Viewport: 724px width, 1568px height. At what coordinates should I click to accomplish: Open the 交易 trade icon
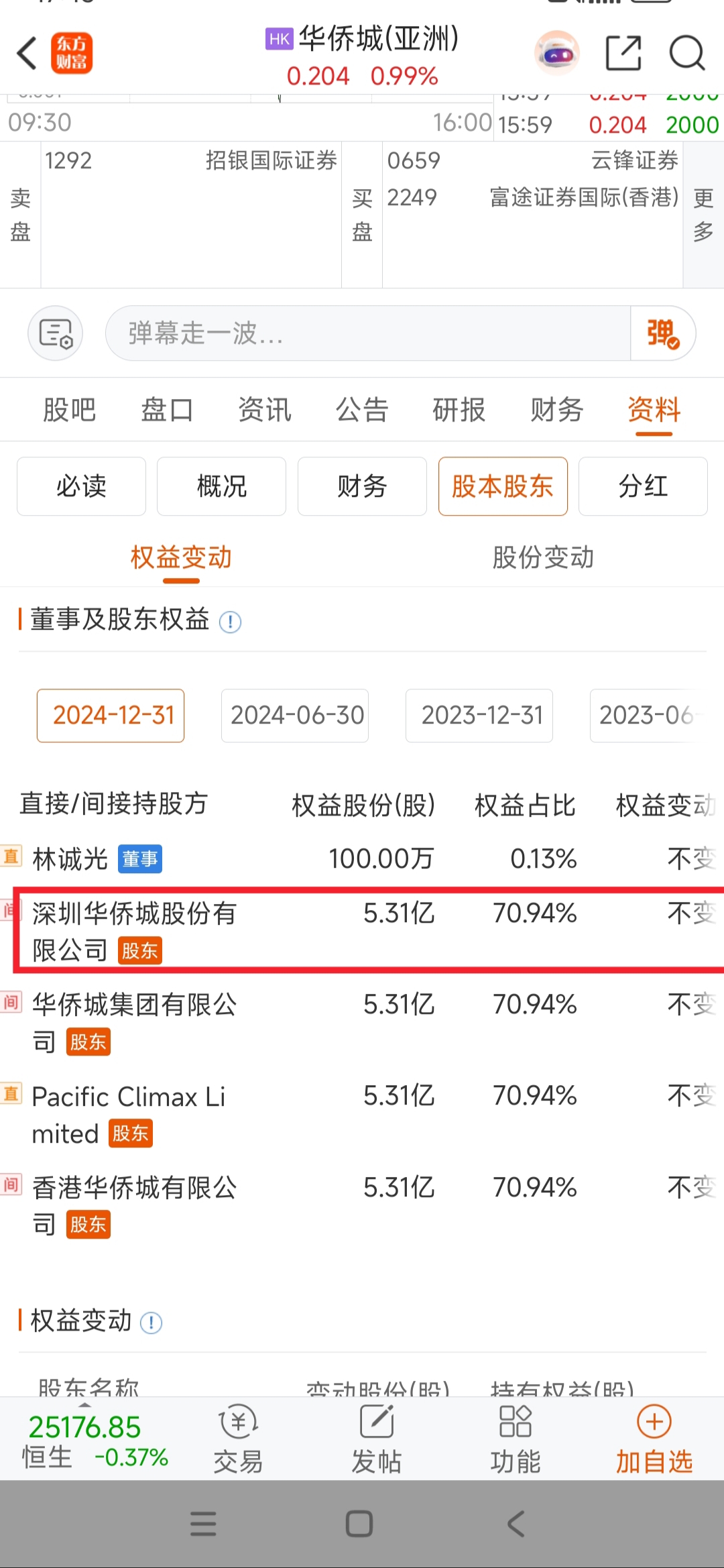[238, 1439]
